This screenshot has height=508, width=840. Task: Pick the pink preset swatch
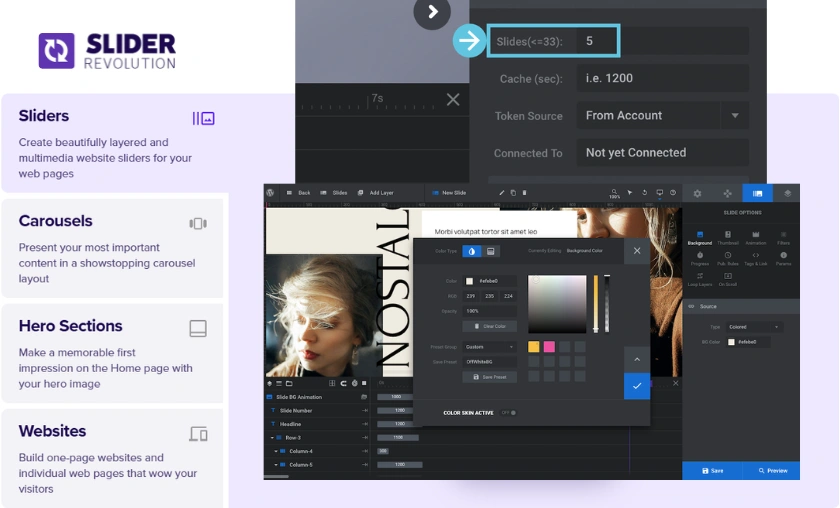pos(549,347)
